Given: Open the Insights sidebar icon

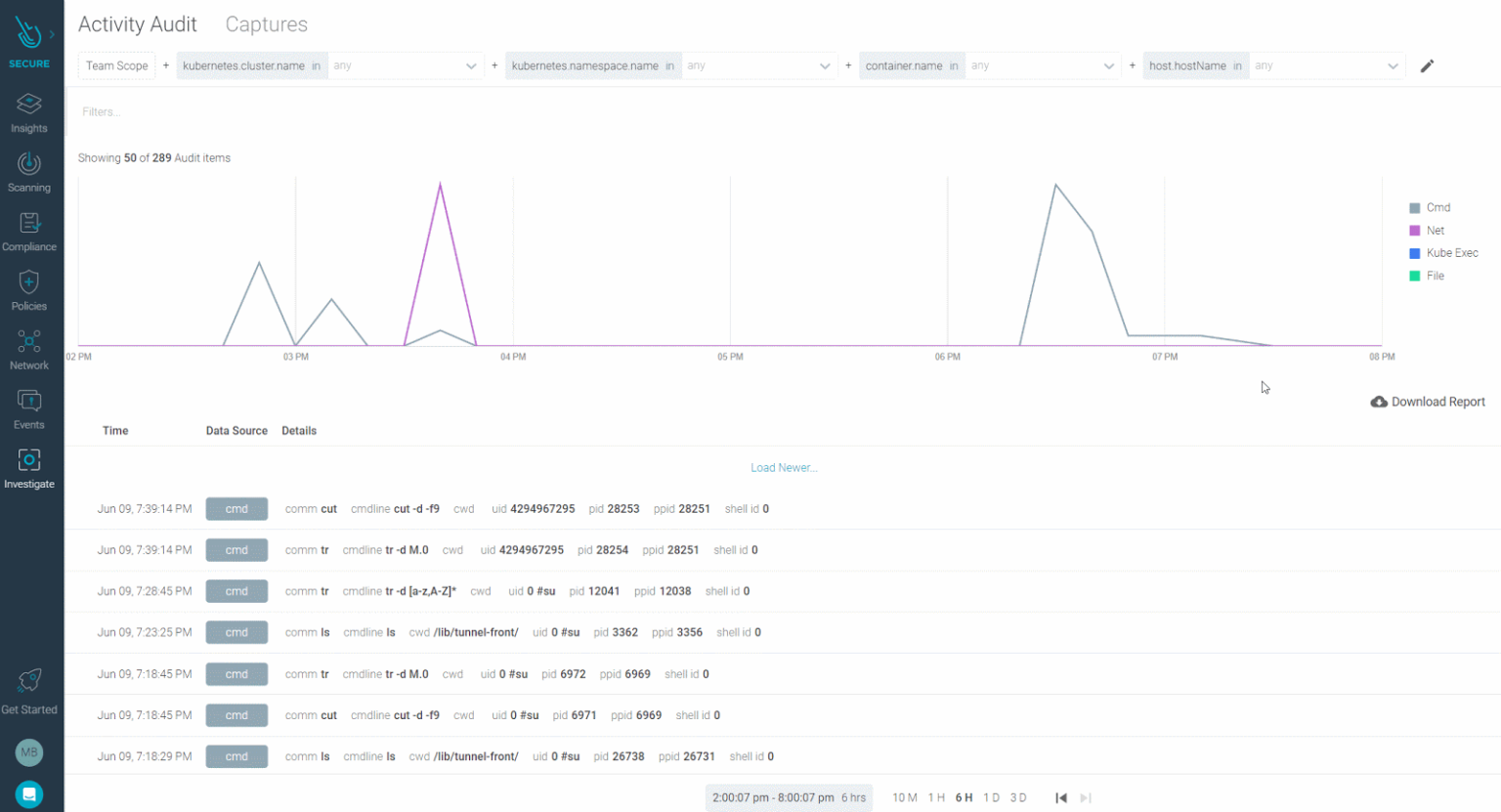Looking at the screenshot, I should point(29,104).
